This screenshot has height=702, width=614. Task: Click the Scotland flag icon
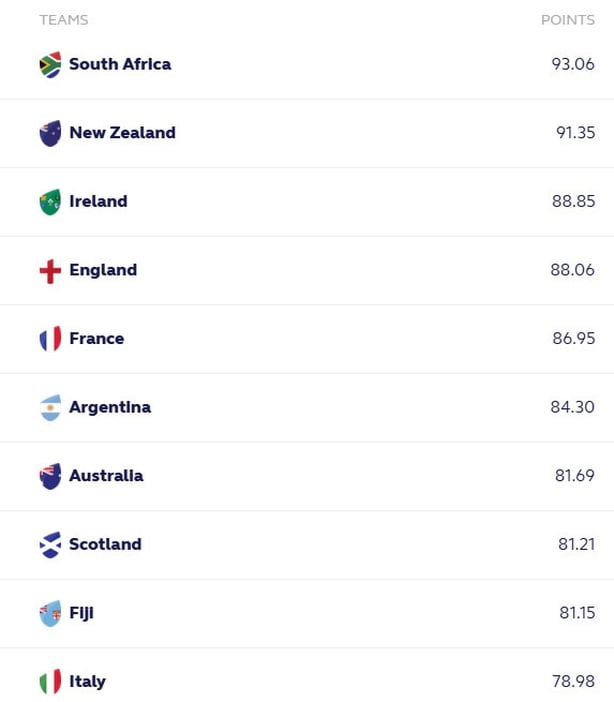pyautogui.click(x=50, y=545)
